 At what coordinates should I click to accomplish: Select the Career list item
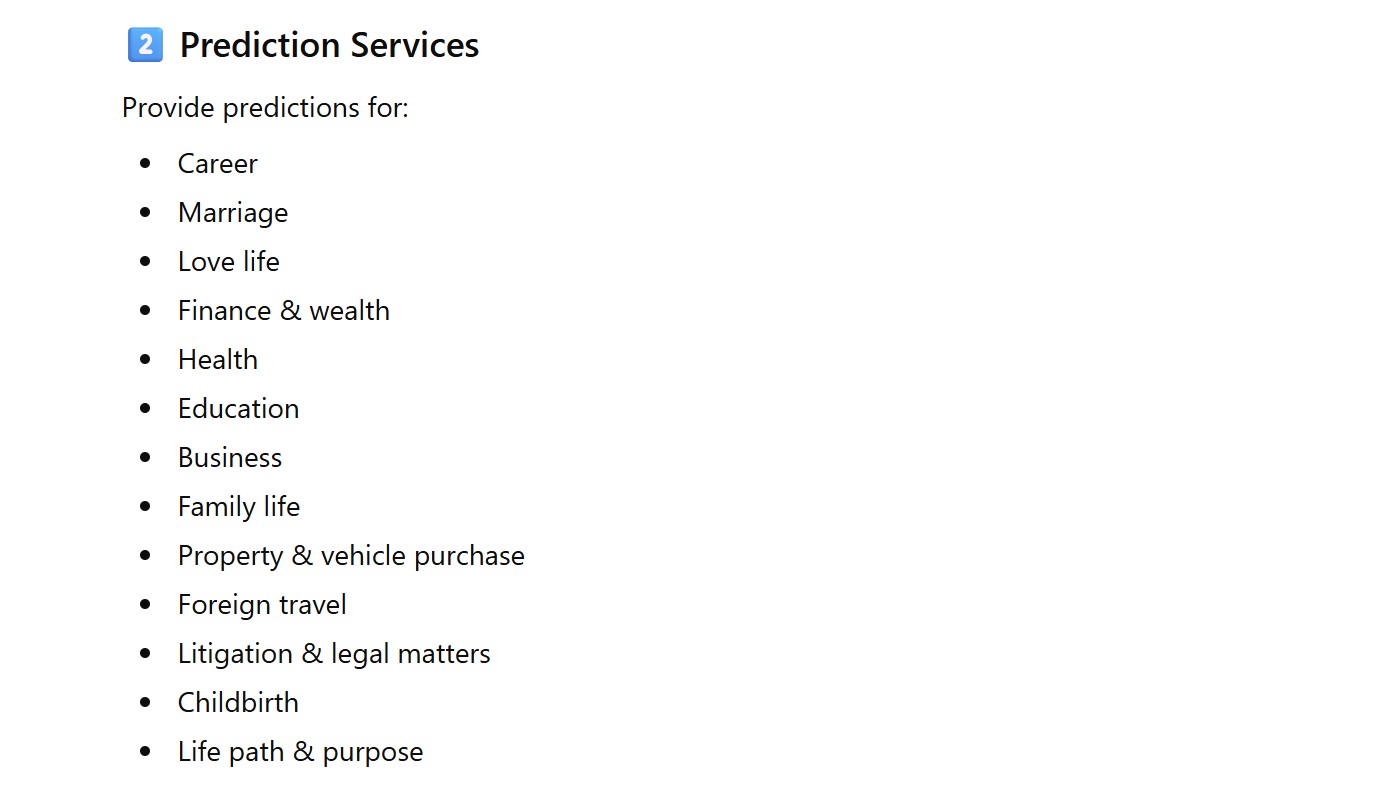(x=217, y=164)
